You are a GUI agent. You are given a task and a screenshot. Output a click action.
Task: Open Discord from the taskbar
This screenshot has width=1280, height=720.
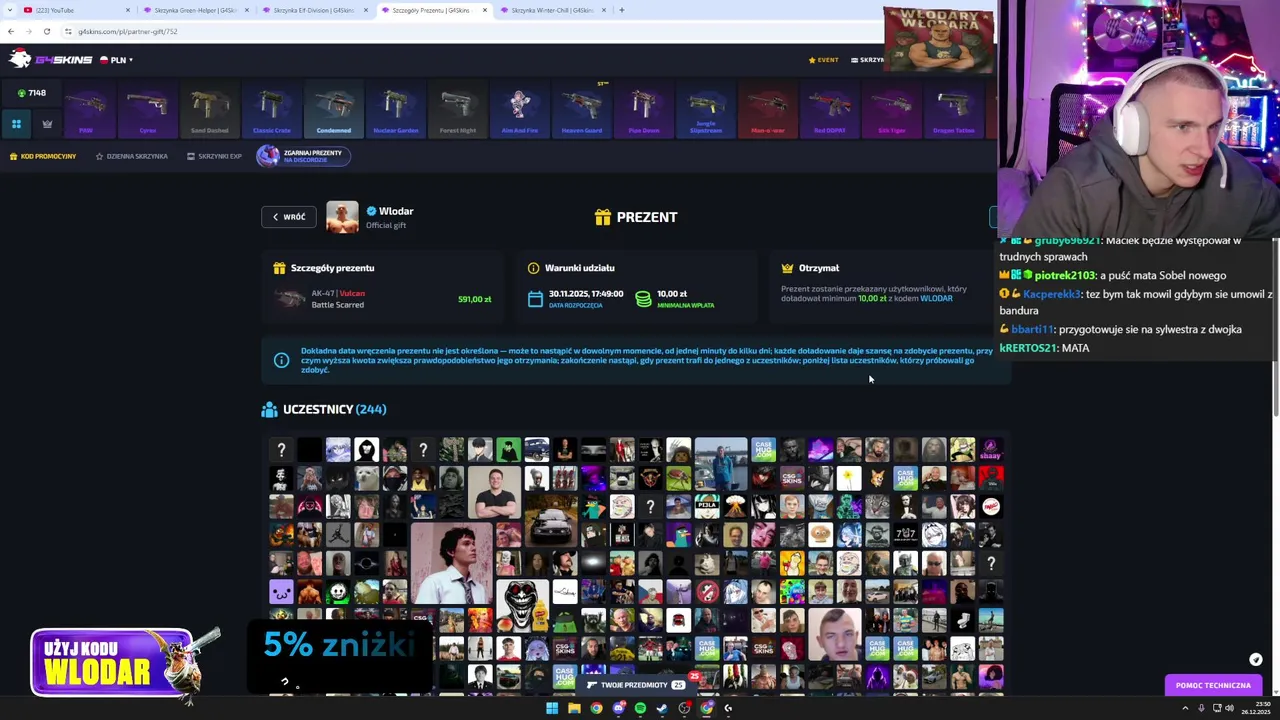(618, 708)
